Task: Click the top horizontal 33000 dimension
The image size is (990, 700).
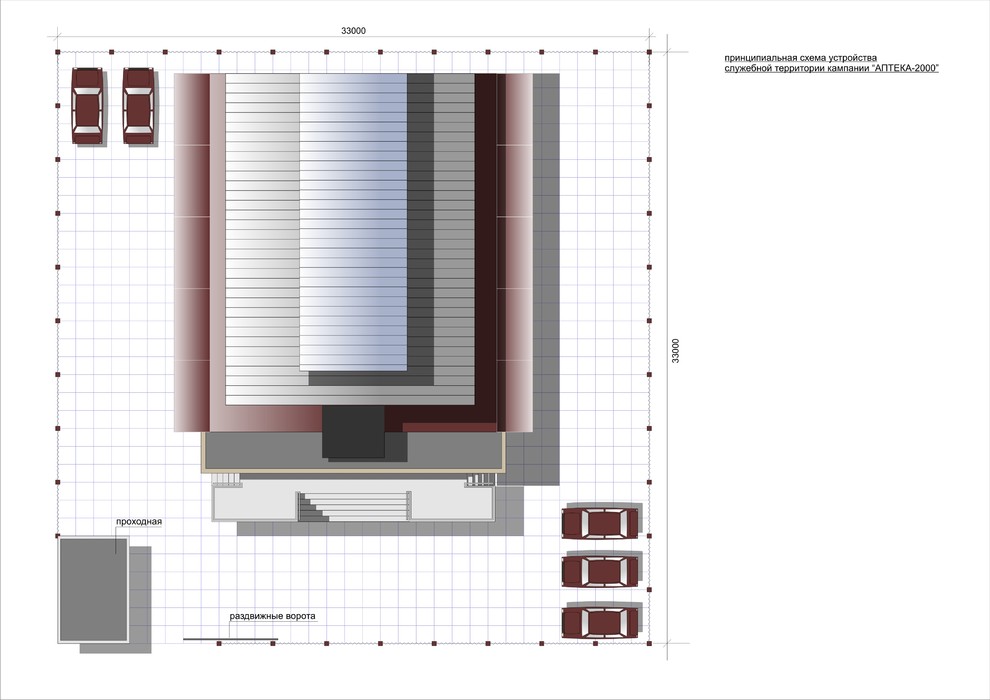Action: click(x=353, y=30)
